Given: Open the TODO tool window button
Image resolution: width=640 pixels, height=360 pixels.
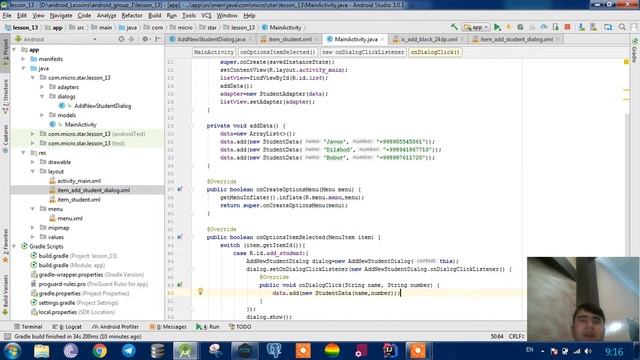Looking at the screenshot, I should point(240,327).
